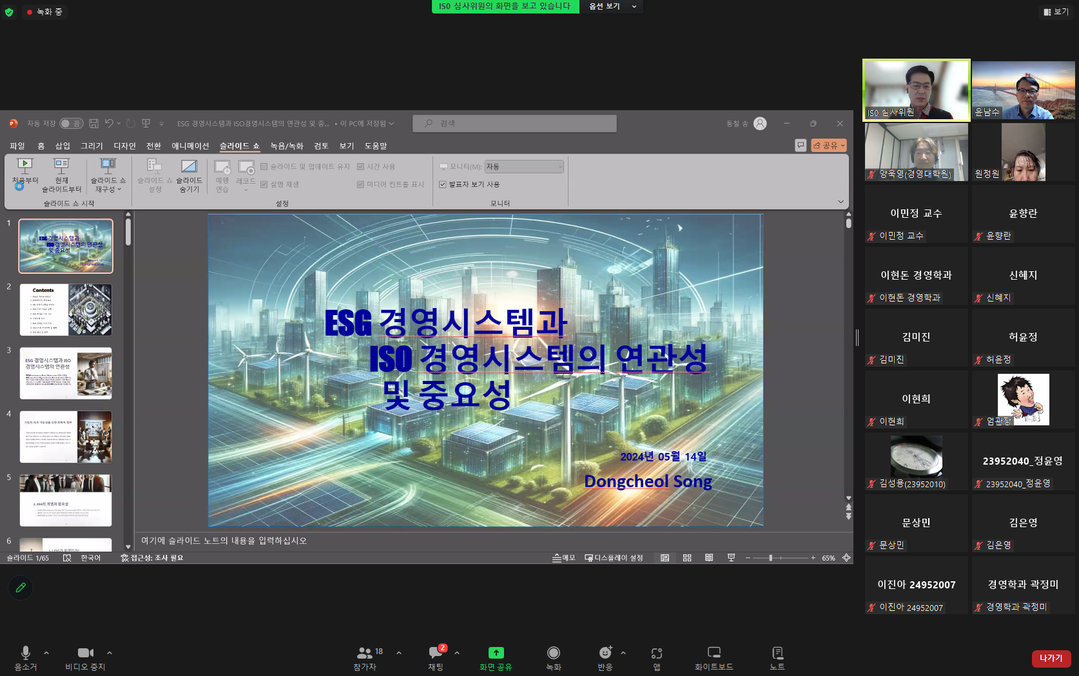Switch to the Review ribbon tab
Viewport: 1079px width, 676px height.
click(x=321, y=146)
